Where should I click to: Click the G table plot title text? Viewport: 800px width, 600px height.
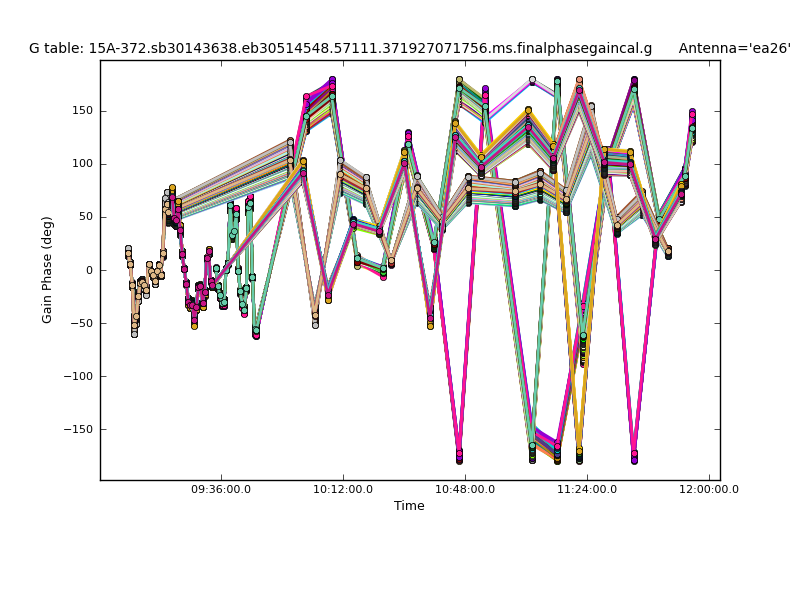coord(340,48)
